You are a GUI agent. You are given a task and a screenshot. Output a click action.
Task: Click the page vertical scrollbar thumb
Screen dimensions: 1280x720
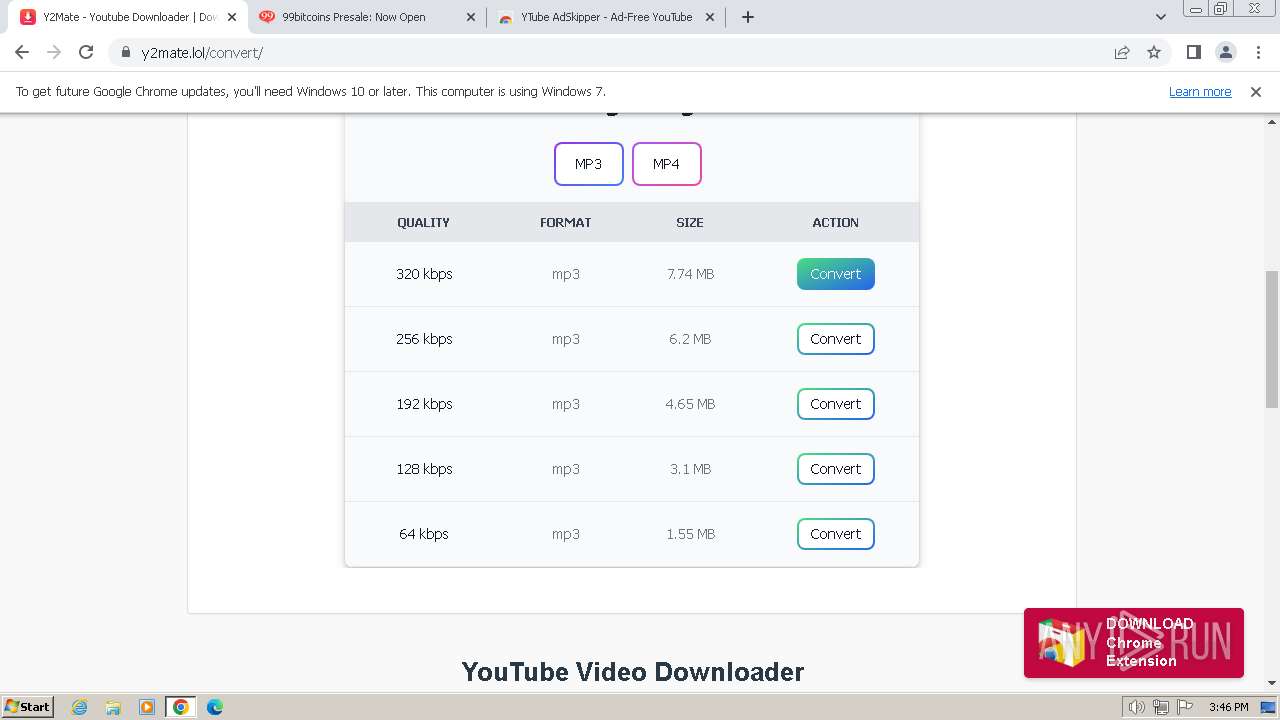coord(1272,338)
